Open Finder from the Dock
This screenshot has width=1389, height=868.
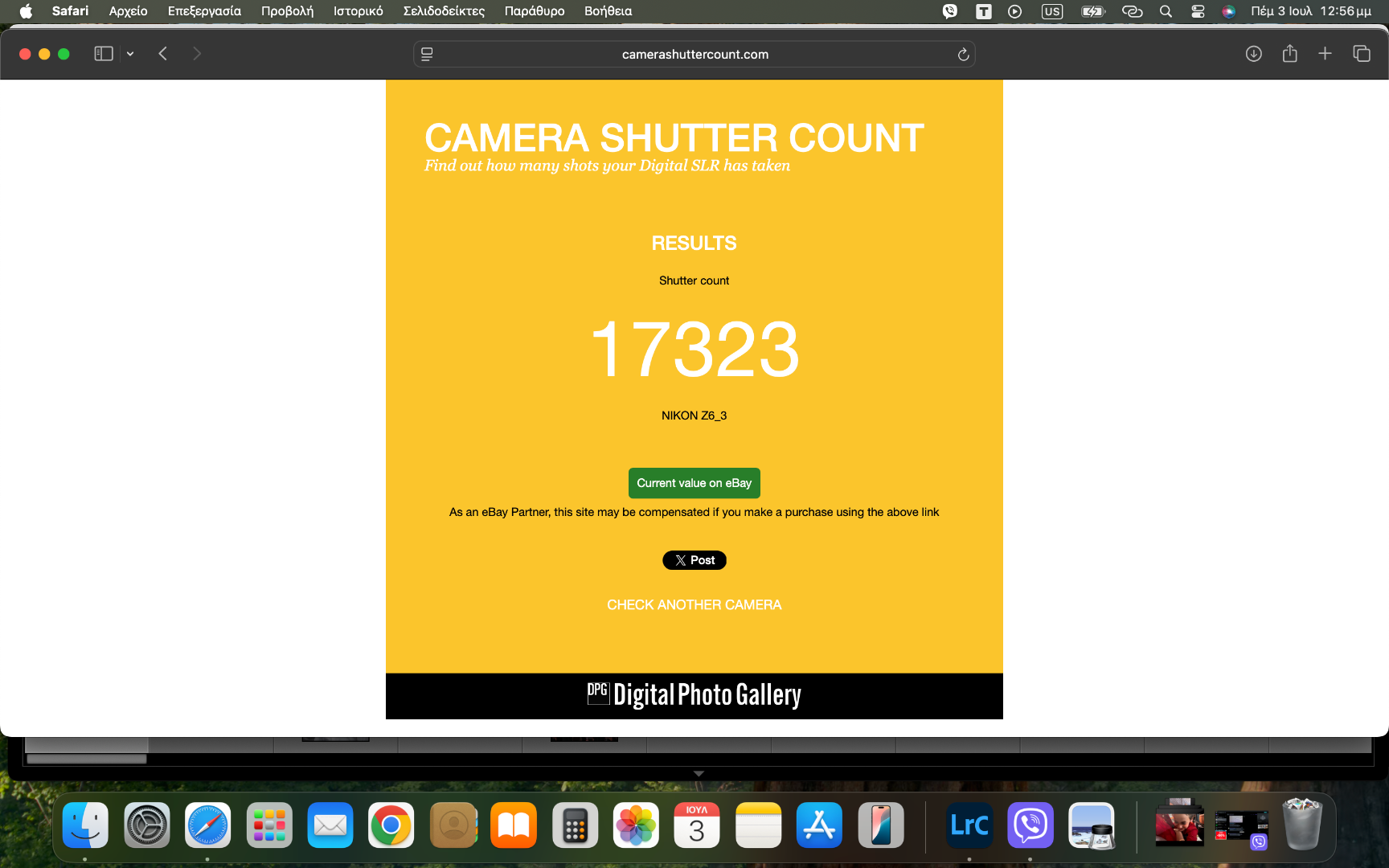85,825
